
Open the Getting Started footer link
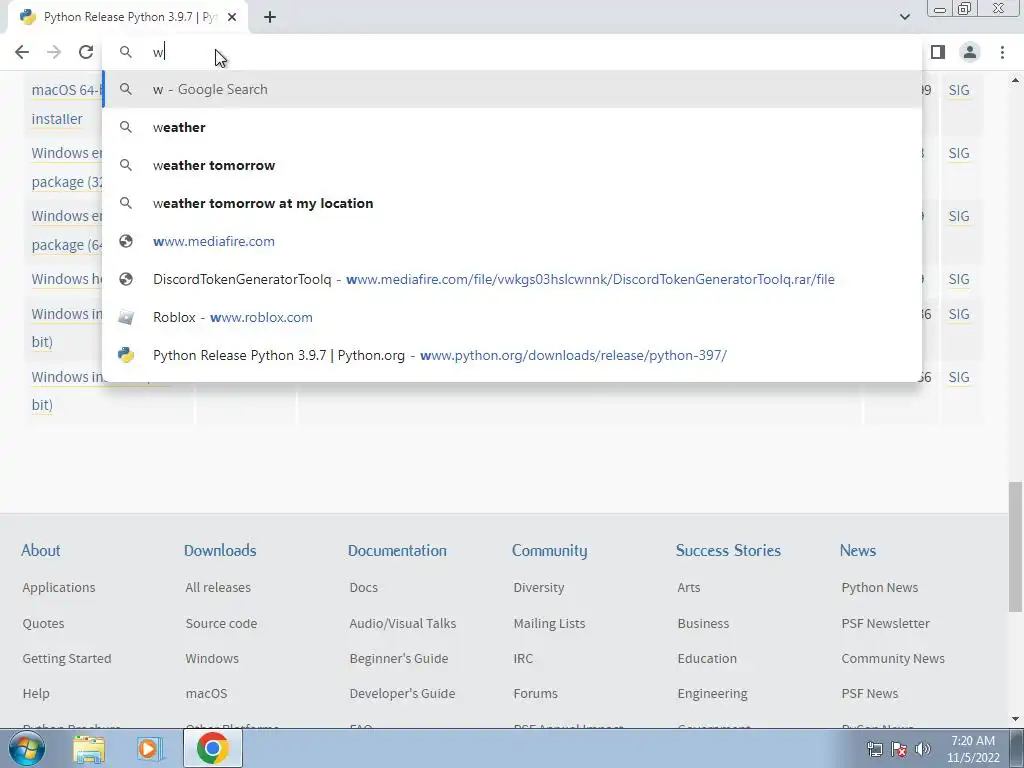click(x=67, y=659)
